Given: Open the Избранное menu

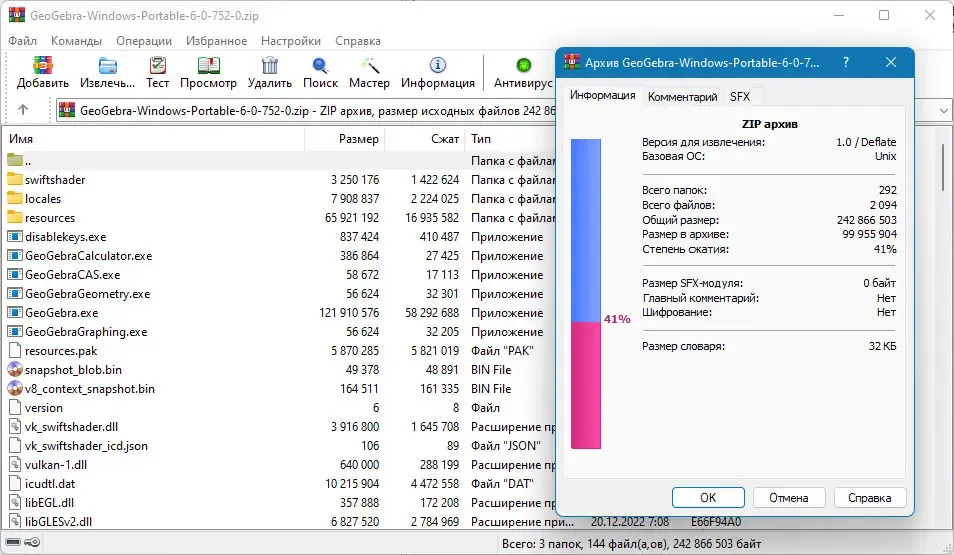Looking at the screenshot, I should (217, 41).
